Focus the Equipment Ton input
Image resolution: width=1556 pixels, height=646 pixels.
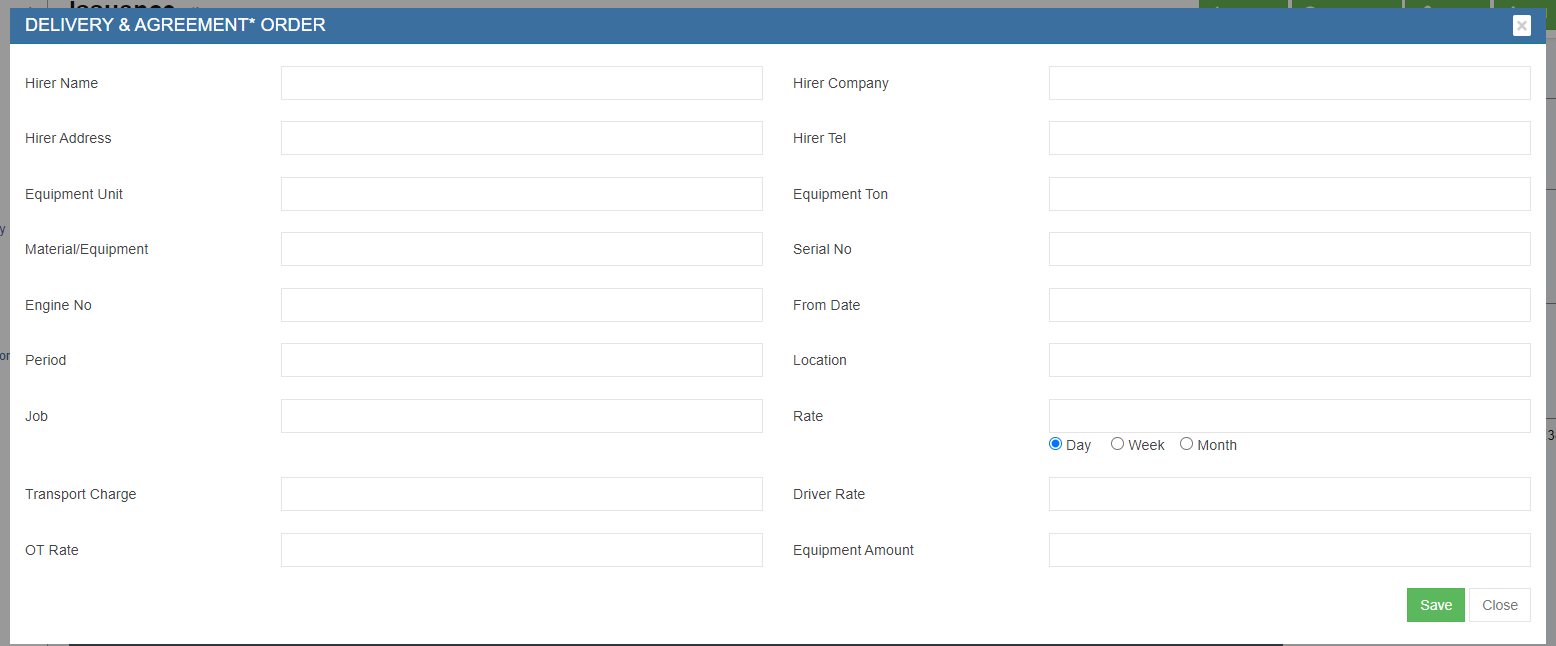[1289, 194]
